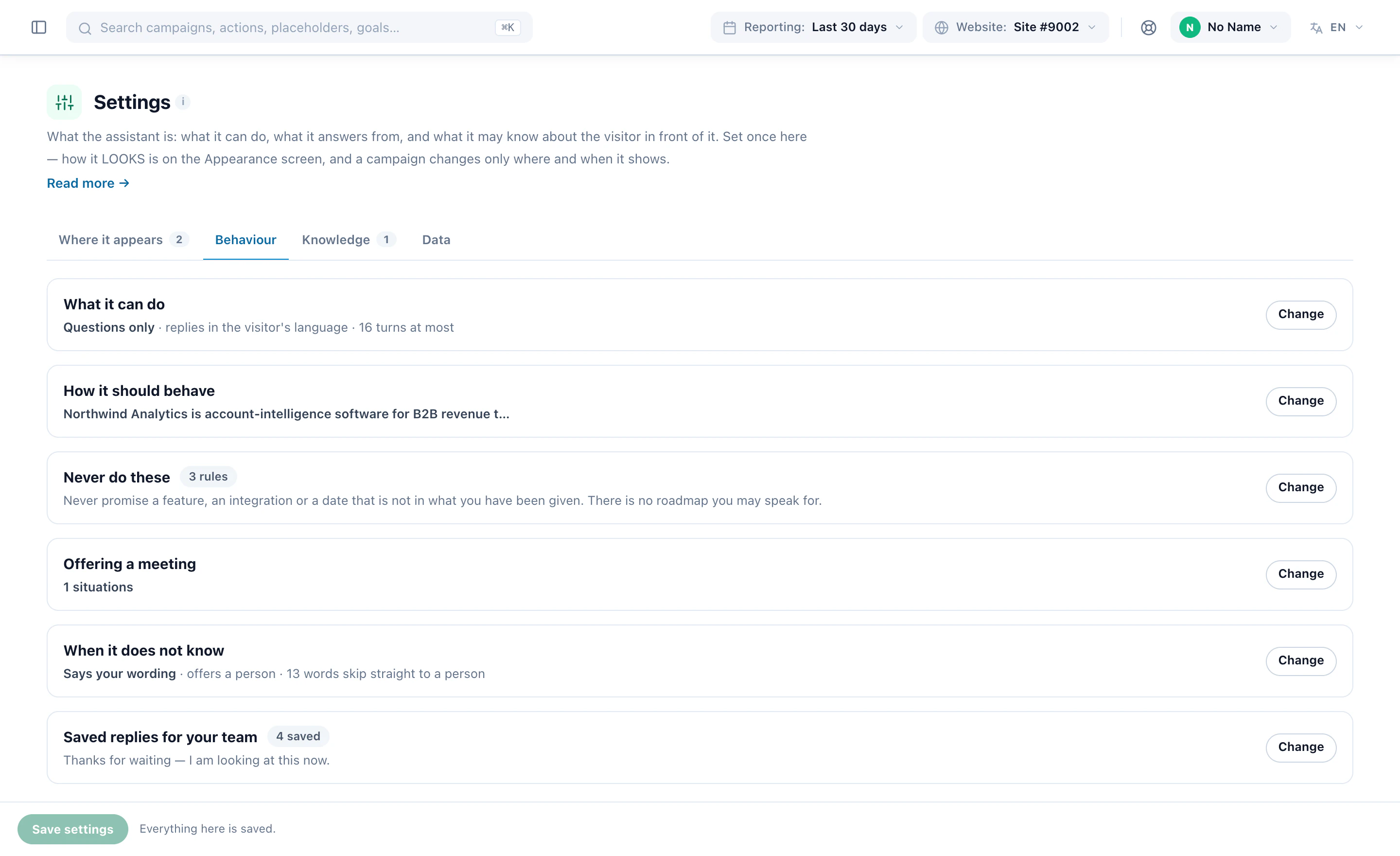Image resolution: width=1400 pixels, height=856 pixels.
Task: Open the help lifebuoy icon
Action: click(x=1148, y=27)
